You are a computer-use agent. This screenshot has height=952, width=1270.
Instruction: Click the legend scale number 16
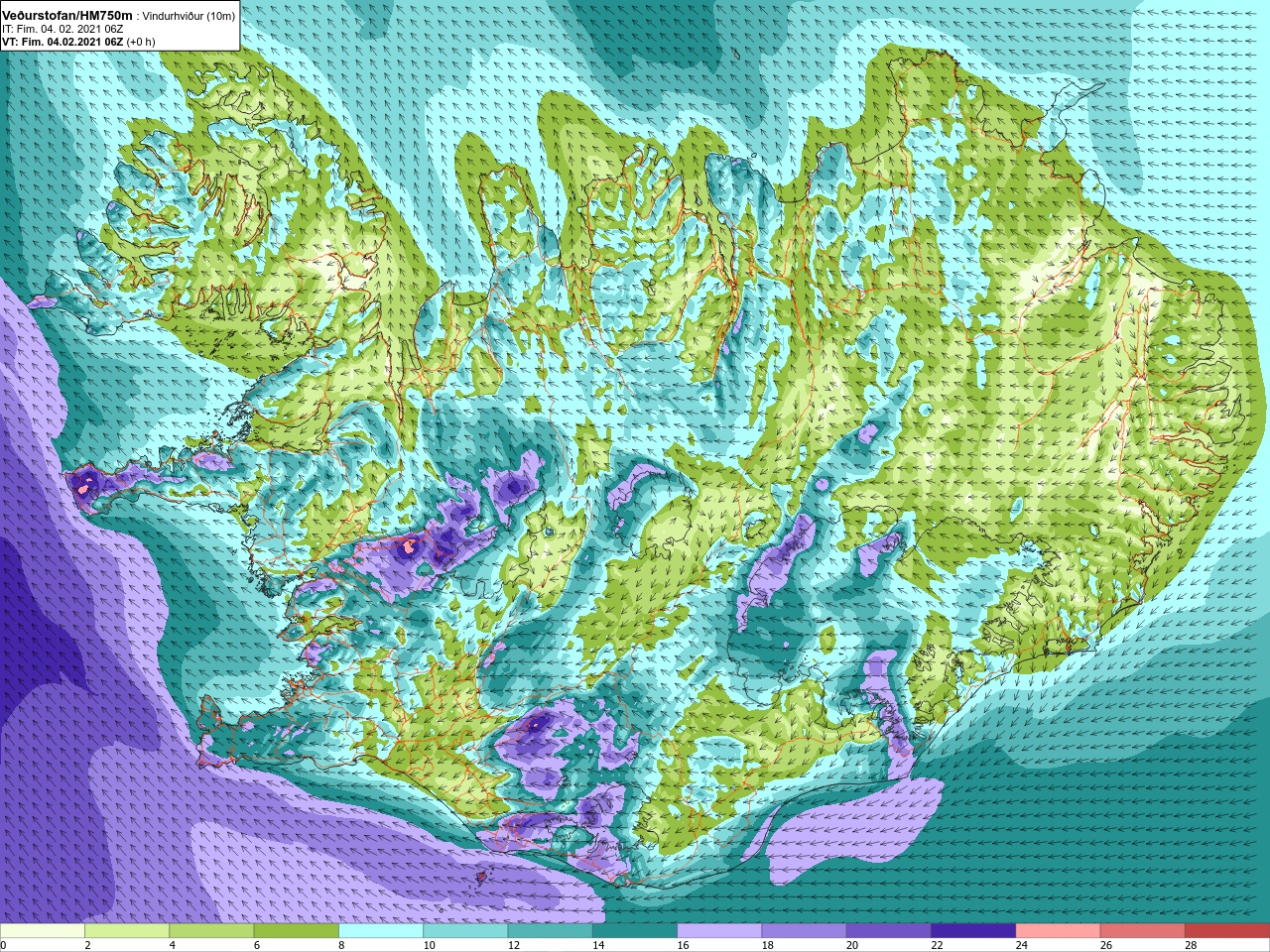click(683, 946)
